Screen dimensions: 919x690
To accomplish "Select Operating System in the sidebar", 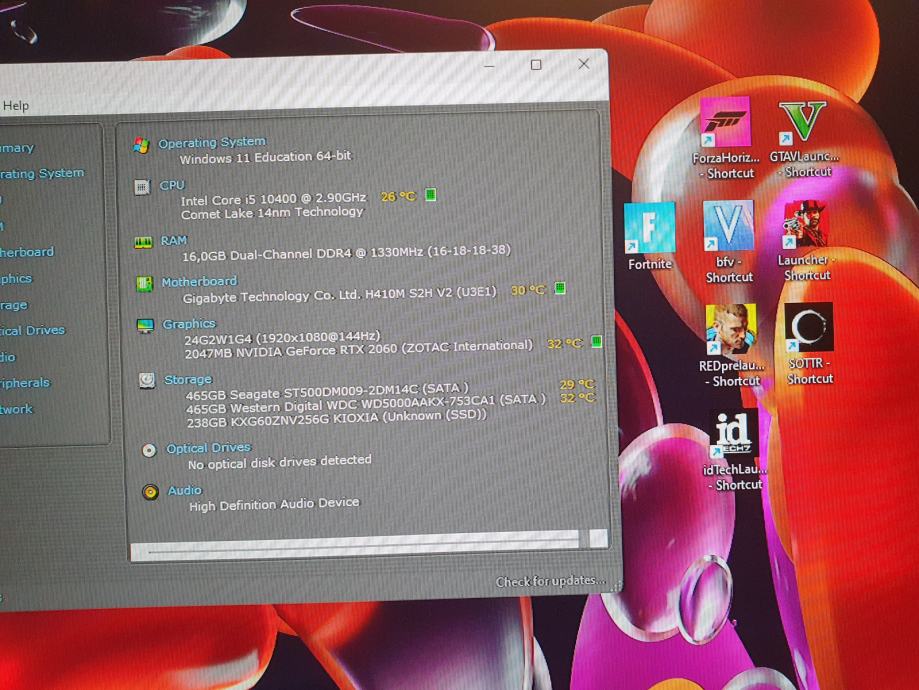I will click(x=42, y=174).
